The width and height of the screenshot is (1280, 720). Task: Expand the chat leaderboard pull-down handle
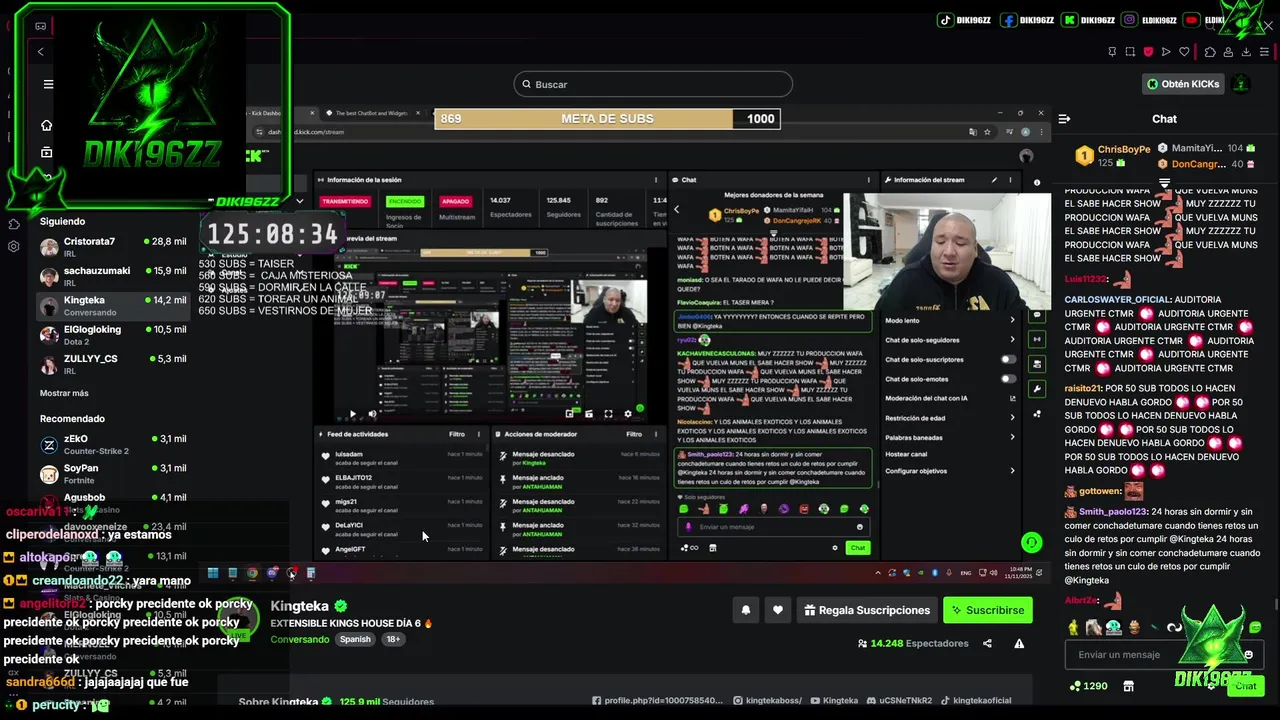[1164, 184]
